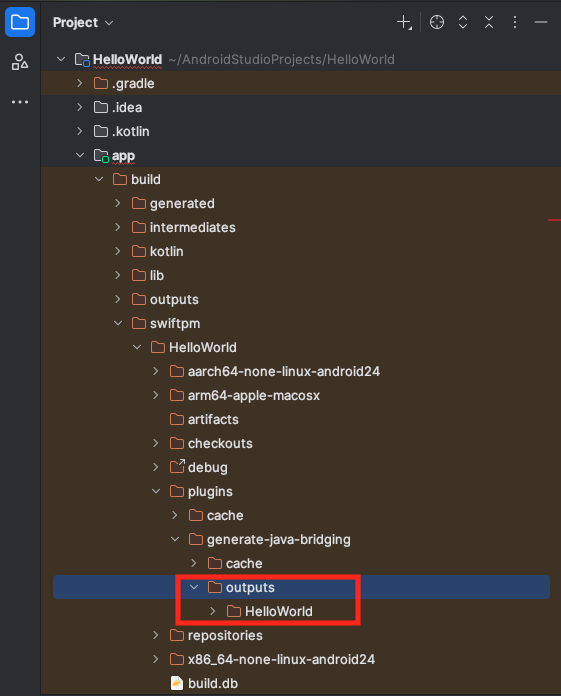
Task: Expand the debug symlink folder
Action: 156,467
